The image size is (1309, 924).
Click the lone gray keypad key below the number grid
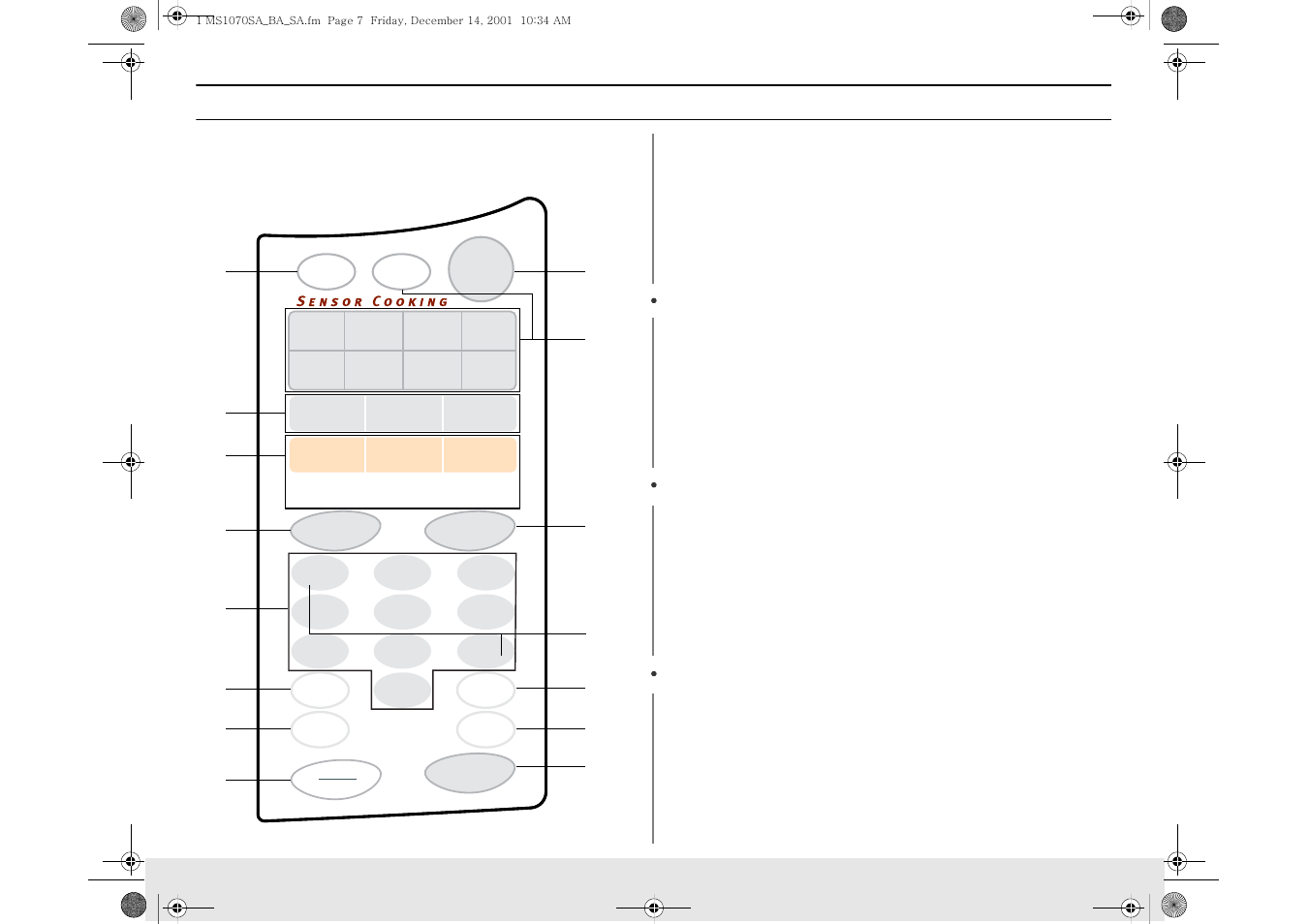coord(402,690)
